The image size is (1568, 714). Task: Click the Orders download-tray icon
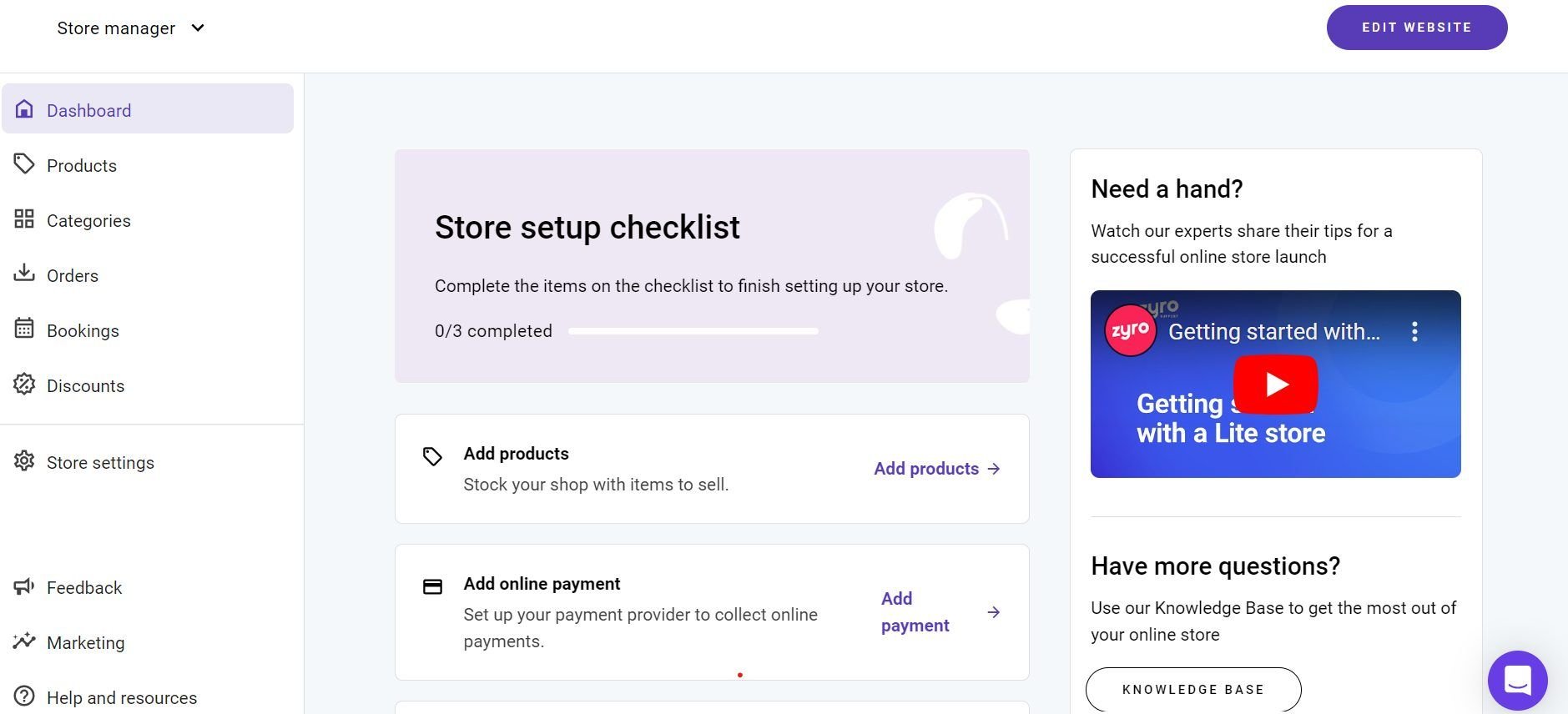[x=24, y=273]
